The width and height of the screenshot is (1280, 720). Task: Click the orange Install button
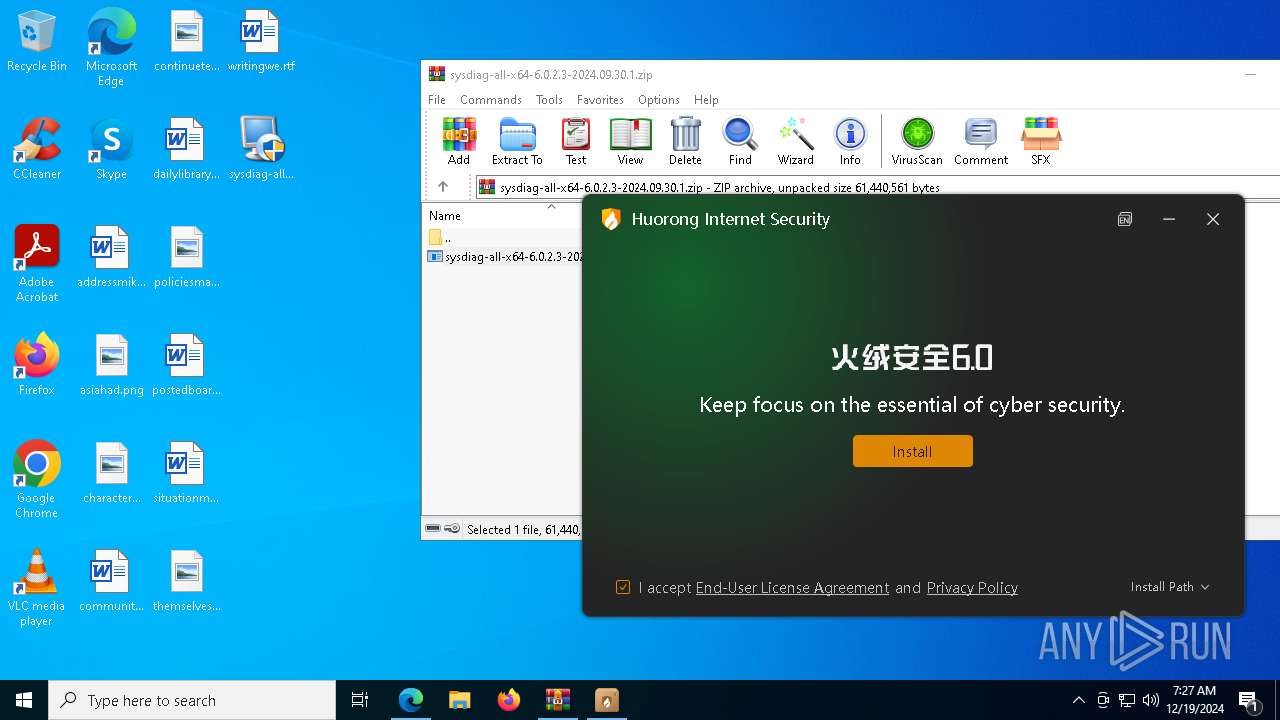pos(912,451)
